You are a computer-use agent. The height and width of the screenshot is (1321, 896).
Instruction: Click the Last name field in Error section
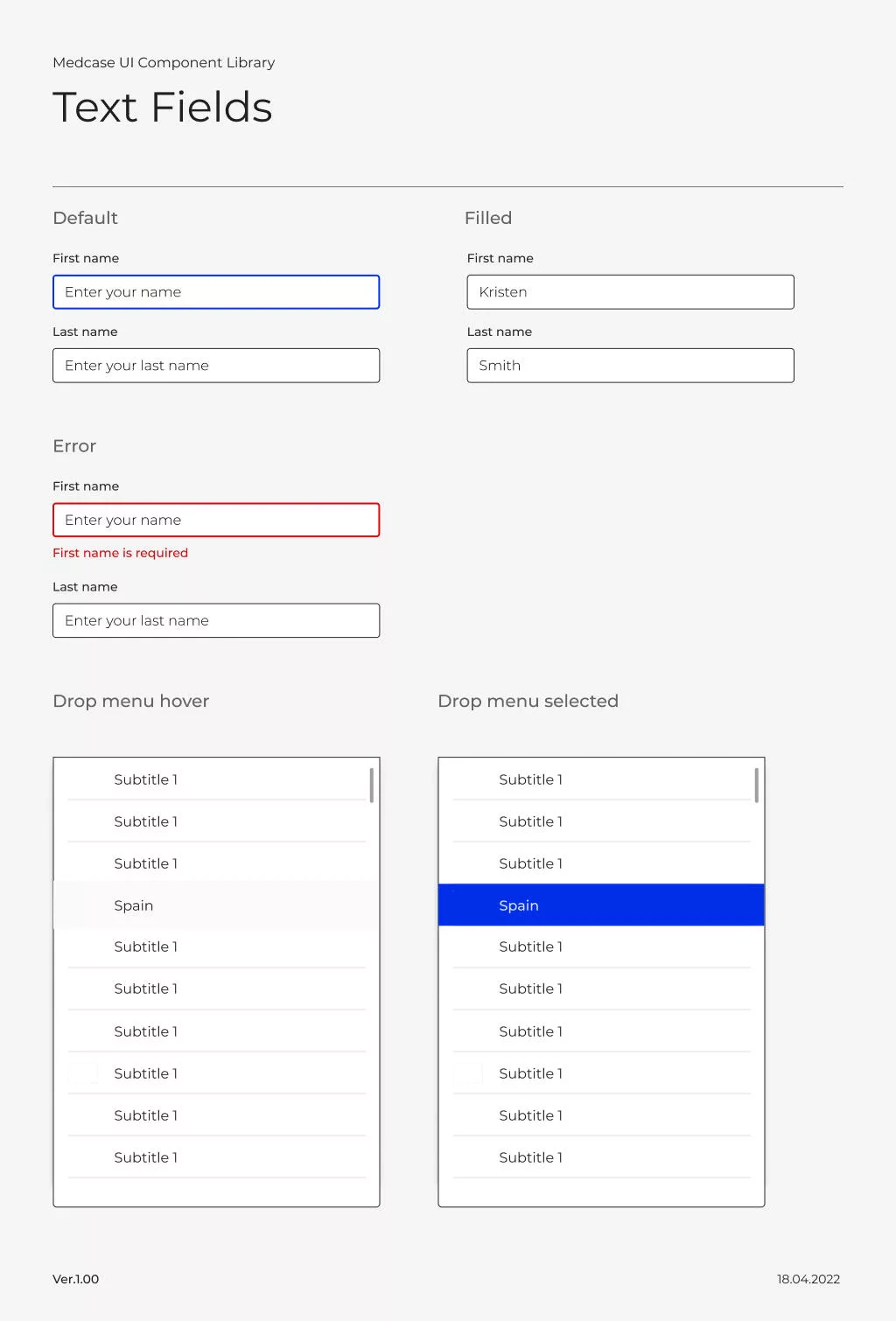click(x=216, y=620)
